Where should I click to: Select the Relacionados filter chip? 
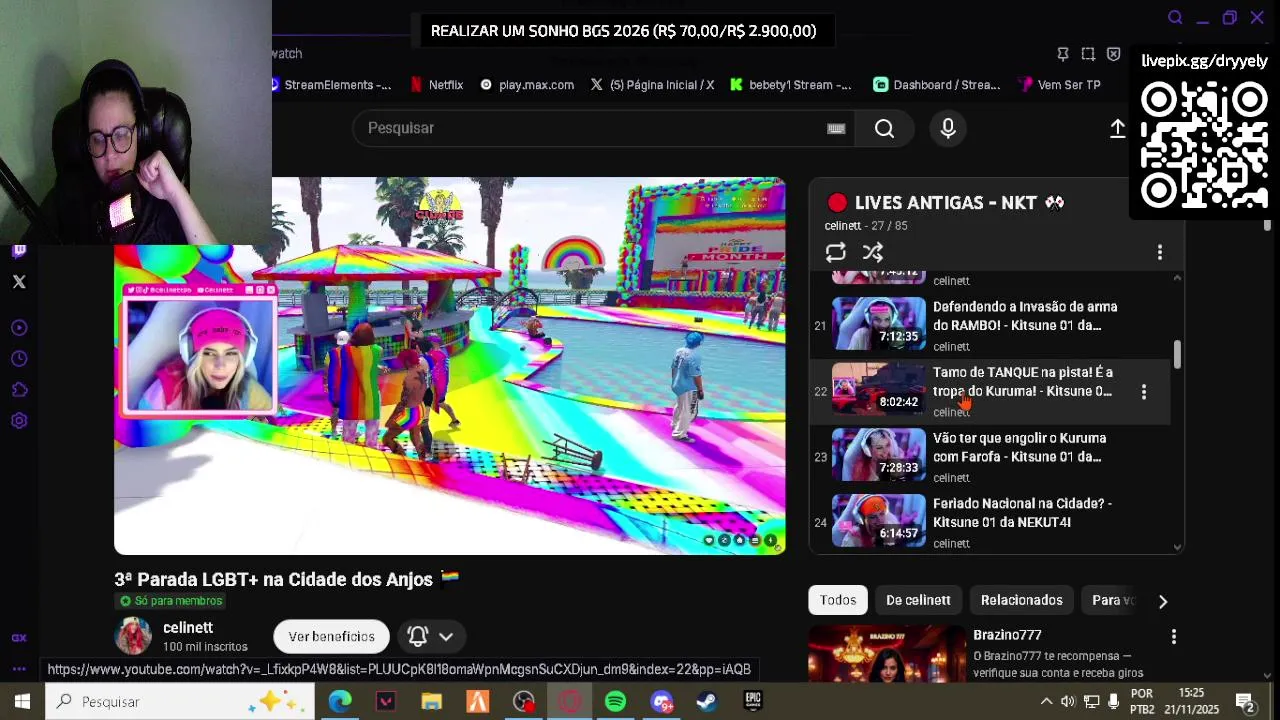[1021, 600]
